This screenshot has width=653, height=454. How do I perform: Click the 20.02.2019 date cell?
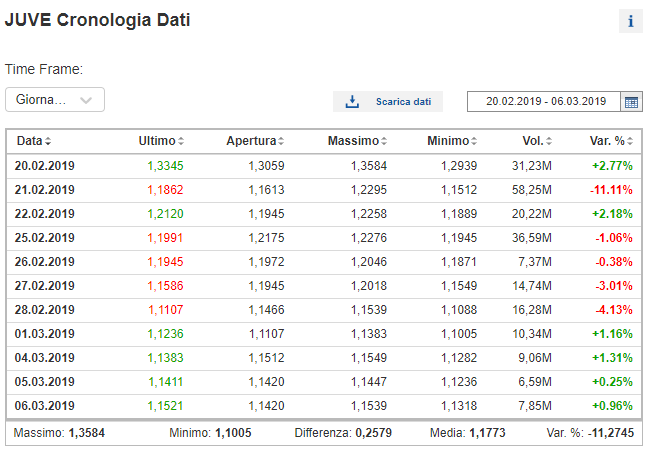pyautogui.click(x=45, y=166)
